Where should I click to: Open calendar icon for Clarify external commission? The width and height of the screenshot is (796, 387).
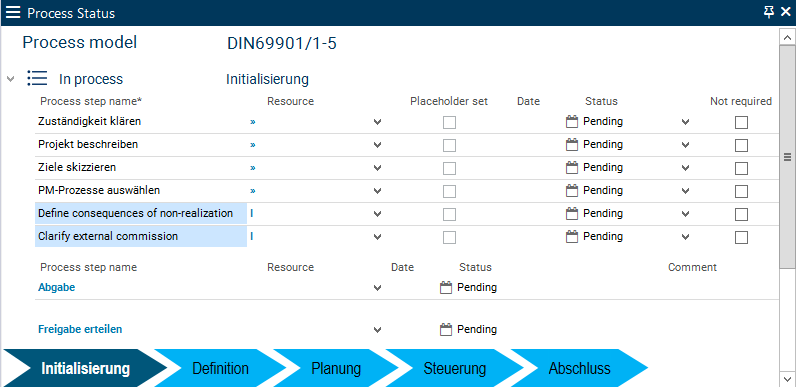tap(572, 236)
